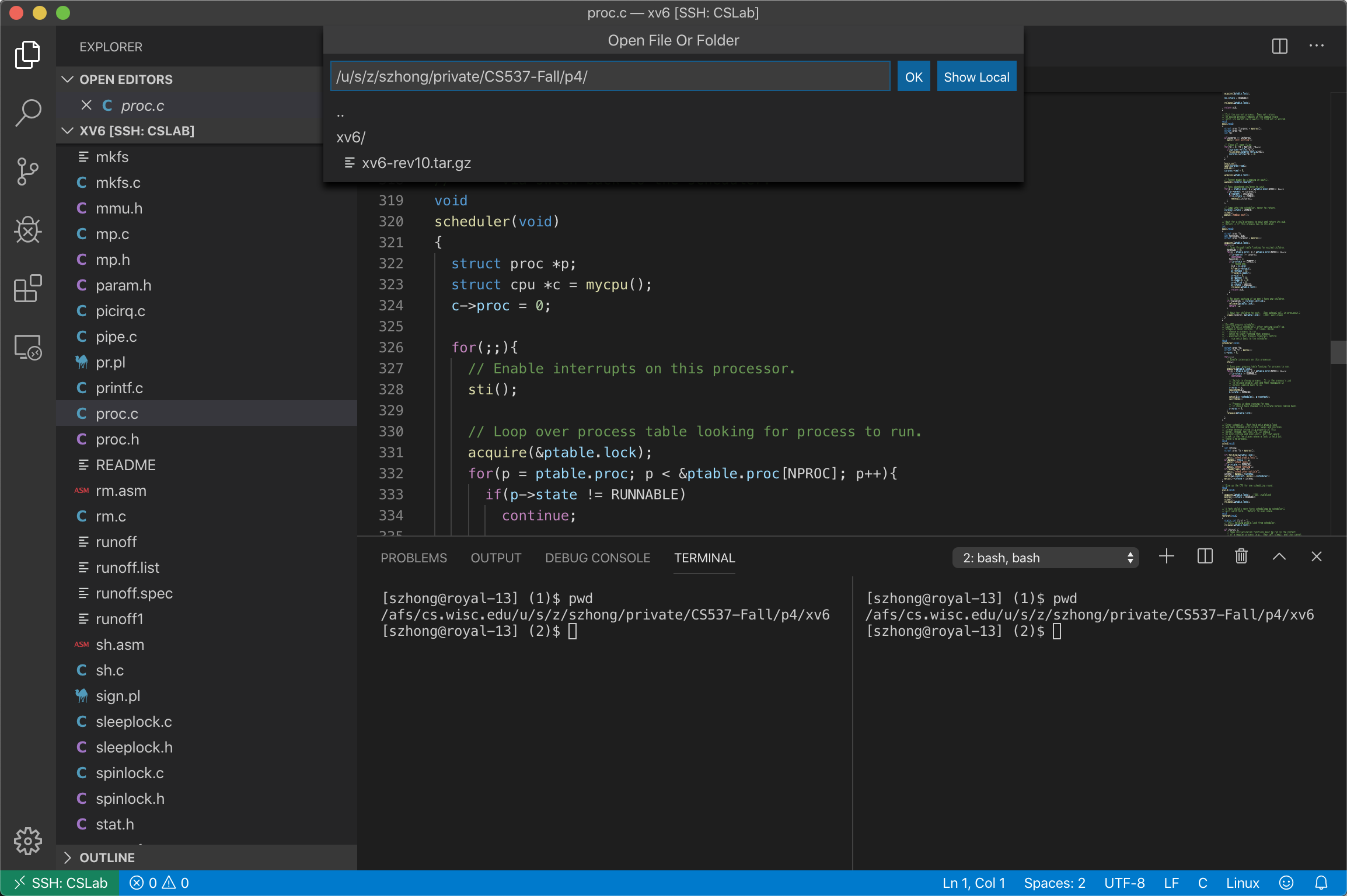Maximize terminal panel with the up chevron

tap(1279, 556)
